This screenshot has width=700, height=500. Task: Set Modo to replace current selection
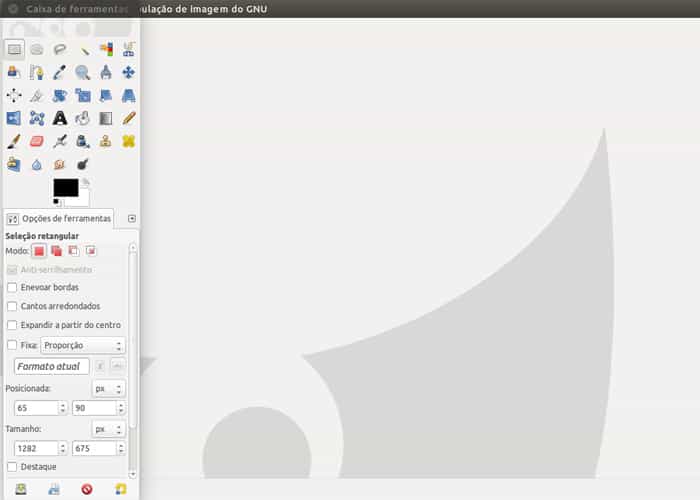tap(39, 251)
